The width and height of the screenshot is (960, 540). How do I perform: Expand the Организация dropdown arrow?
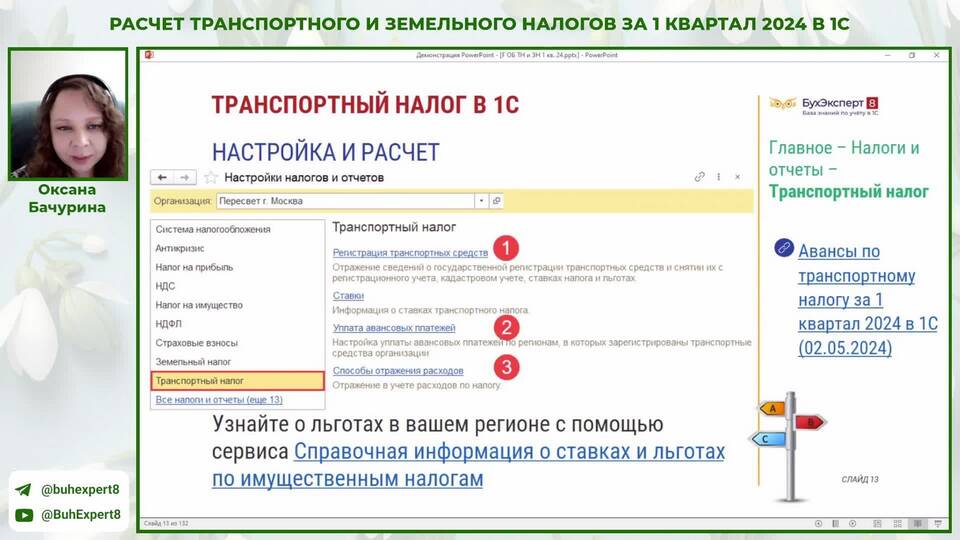pyautogui.click(x=481, y=201)
